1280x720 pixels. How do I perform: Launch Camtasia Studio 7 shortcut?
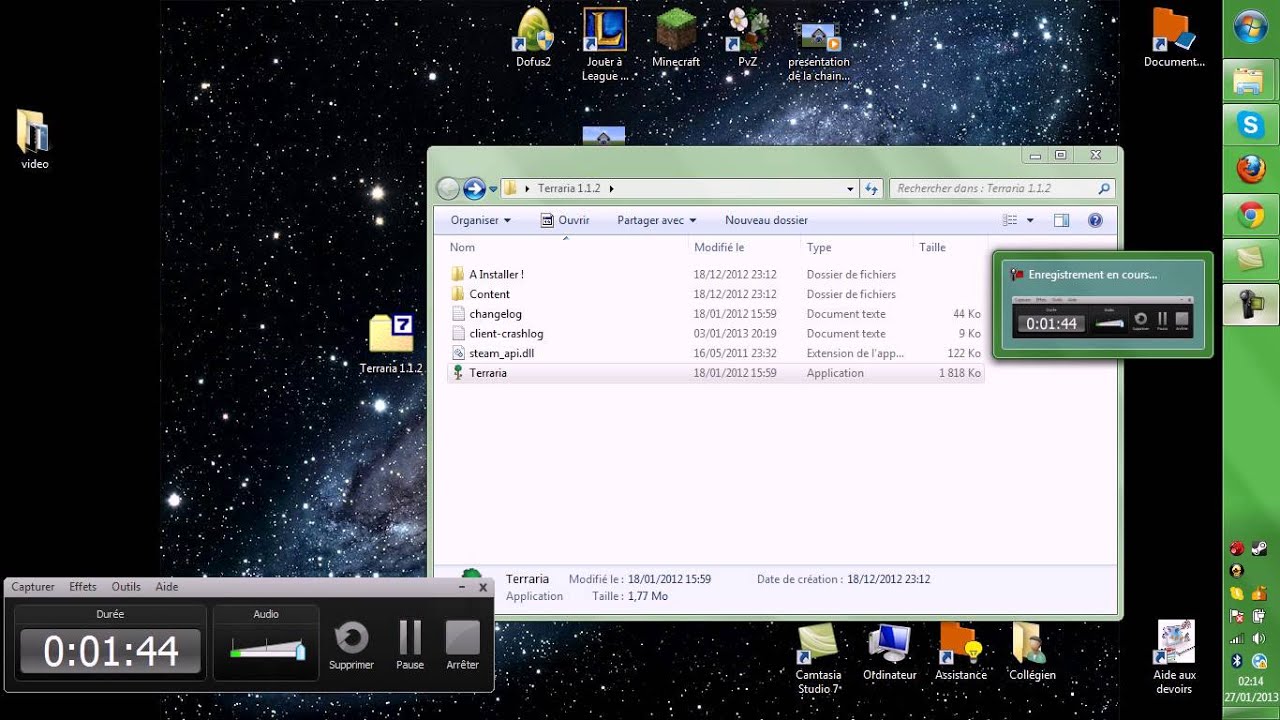point(819,657)
